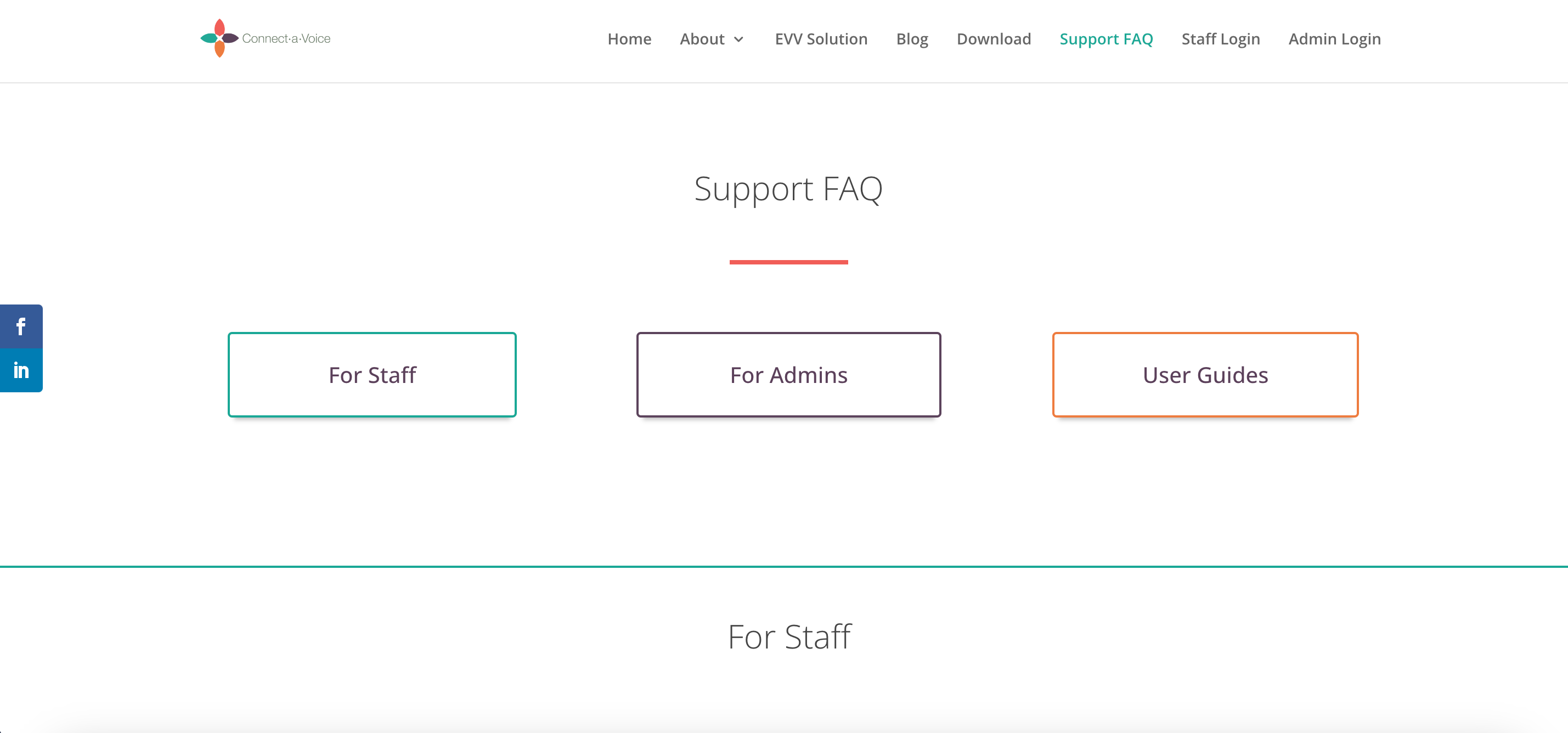
Task: Click the large Support FAQ page heading
Action: click(788, 189)
